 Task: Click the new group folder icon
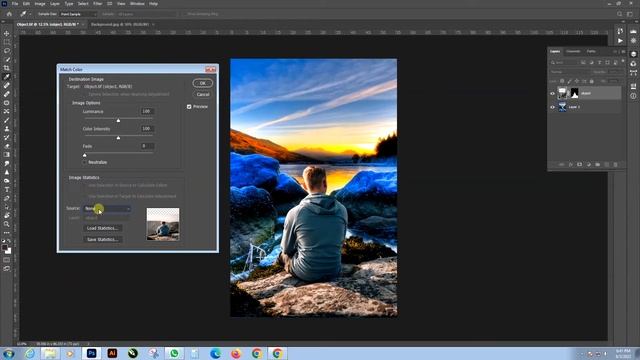coord(598,164)
